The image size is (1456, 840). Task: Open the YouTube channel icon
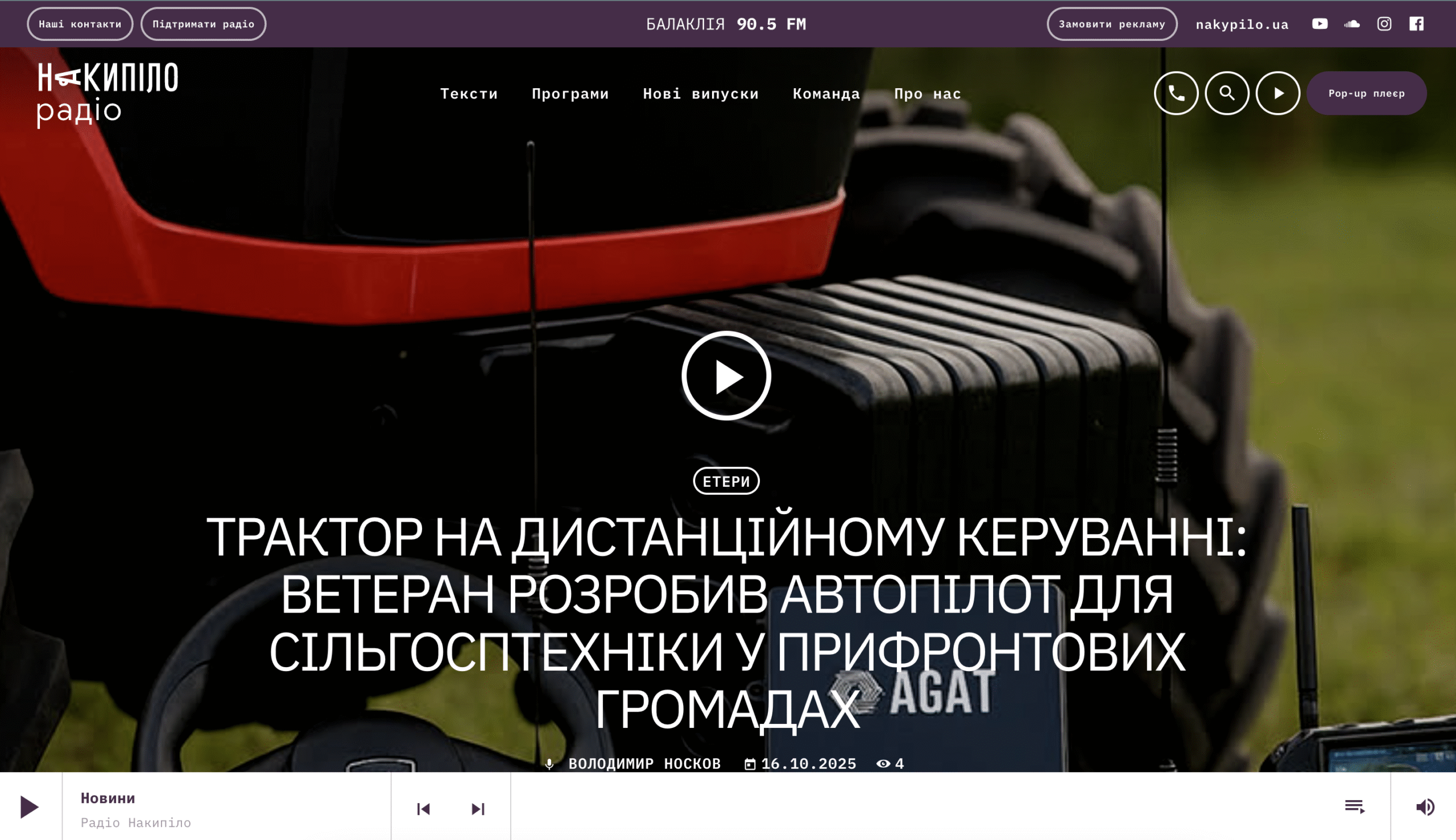tap(1319, 24)
